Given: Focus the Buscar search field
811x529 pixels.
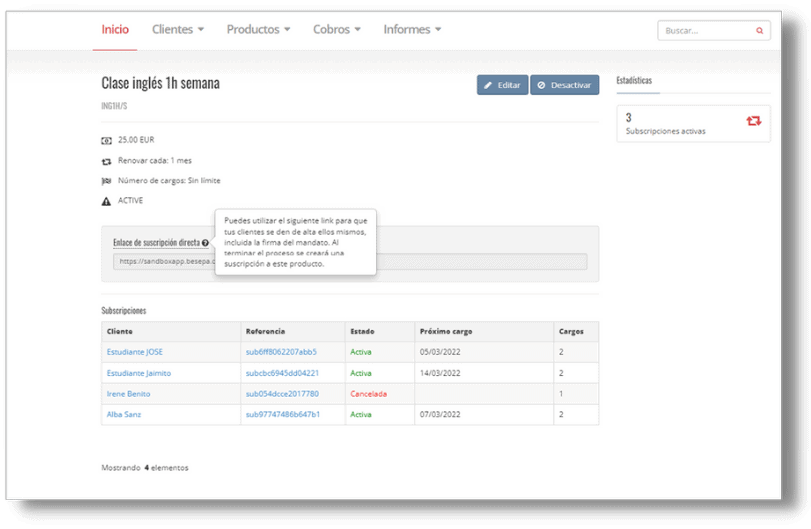Looking at the screenshot, I should [714, 31].
